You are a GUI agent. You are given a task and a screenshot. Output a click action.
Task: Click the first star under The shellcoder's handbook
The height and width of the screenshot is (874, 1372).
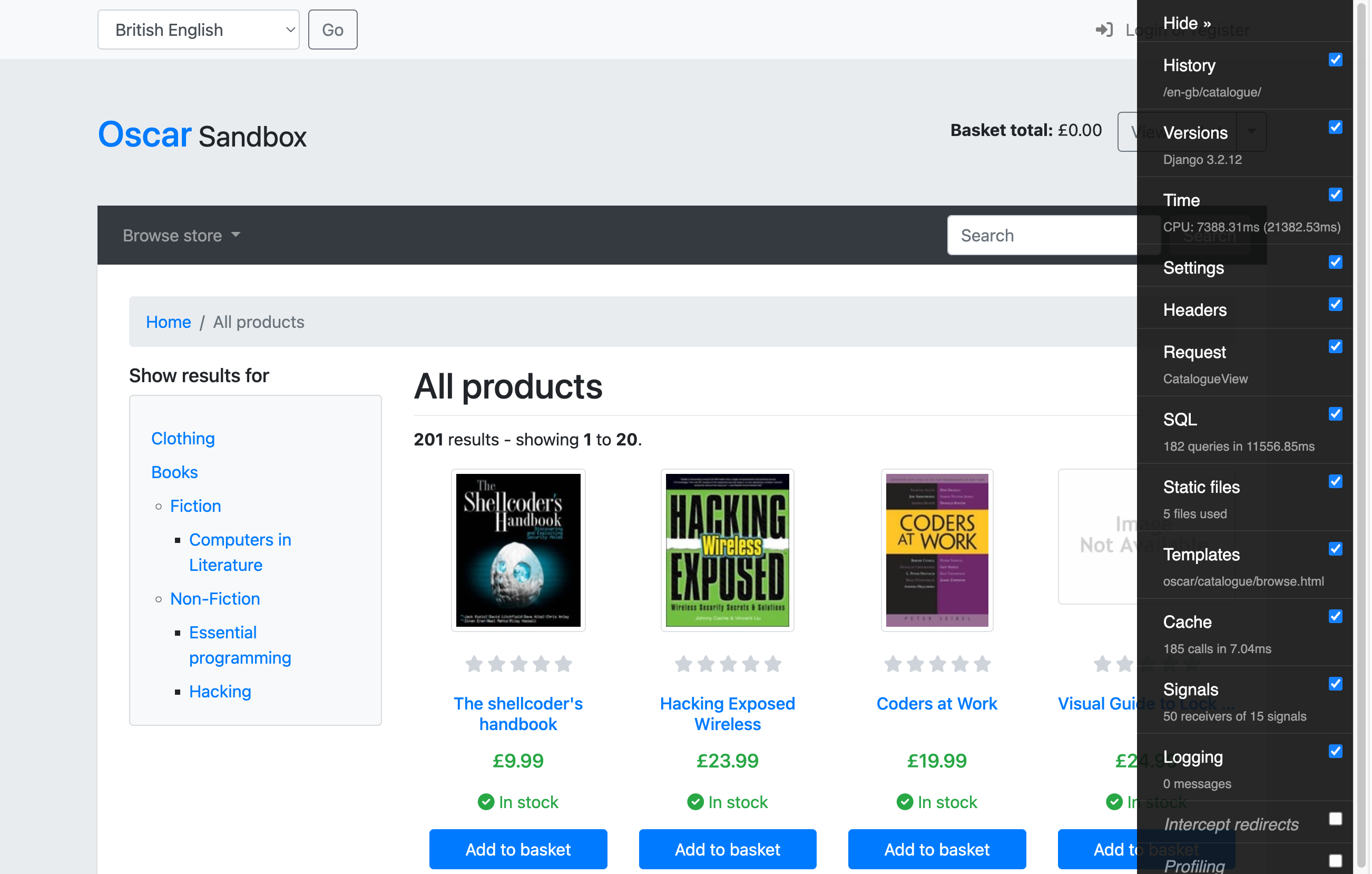pos(475,664)
